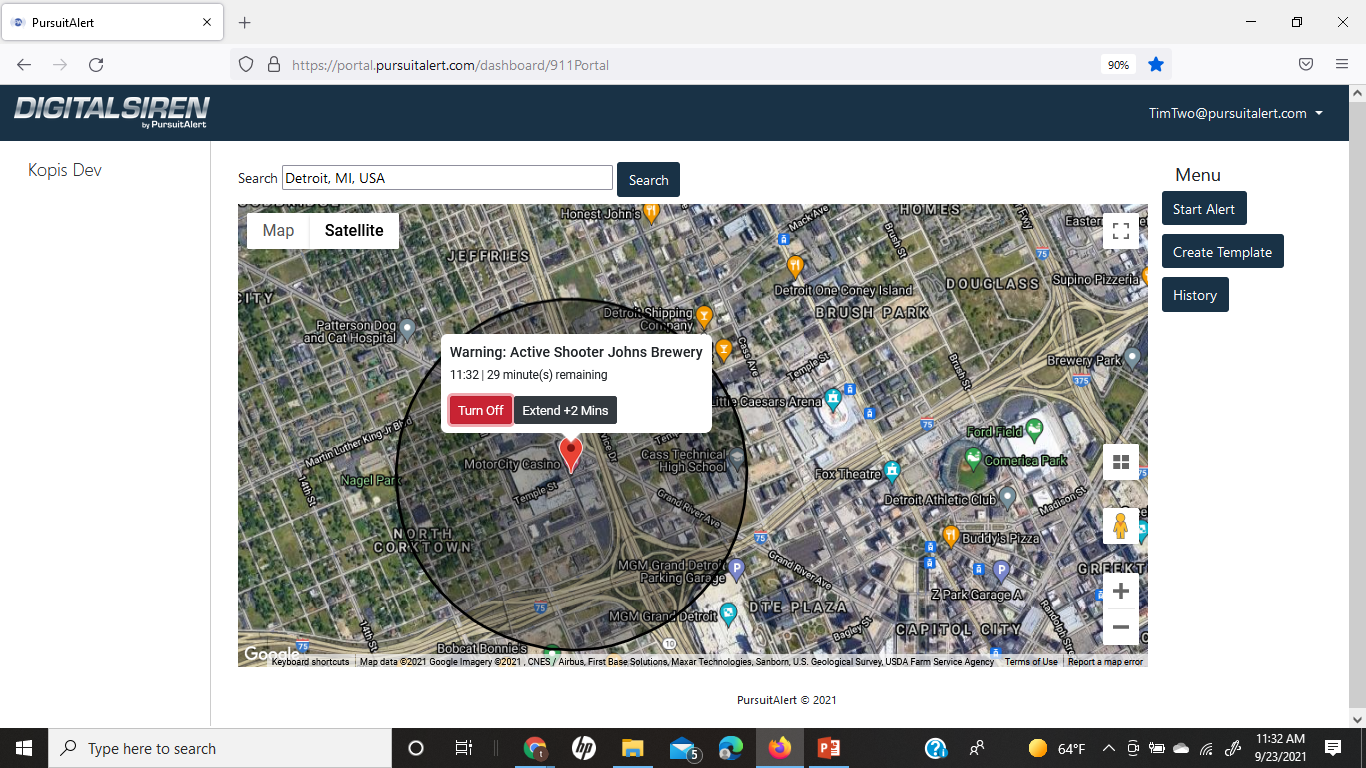Click the Patterson Dog and Cat Hospital marker
The width and height of the screenshot is (1366, 768).
coord(407,328)
